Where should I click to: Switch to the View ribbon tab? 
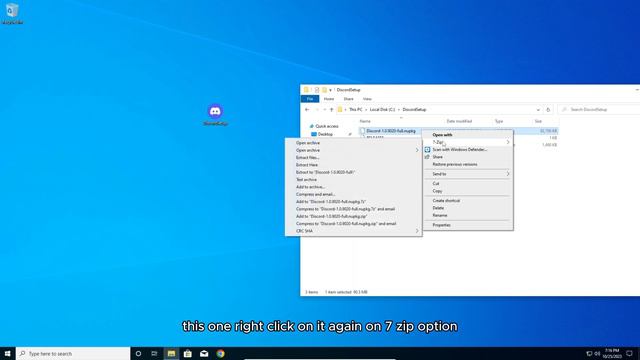[x=367, y=99]
